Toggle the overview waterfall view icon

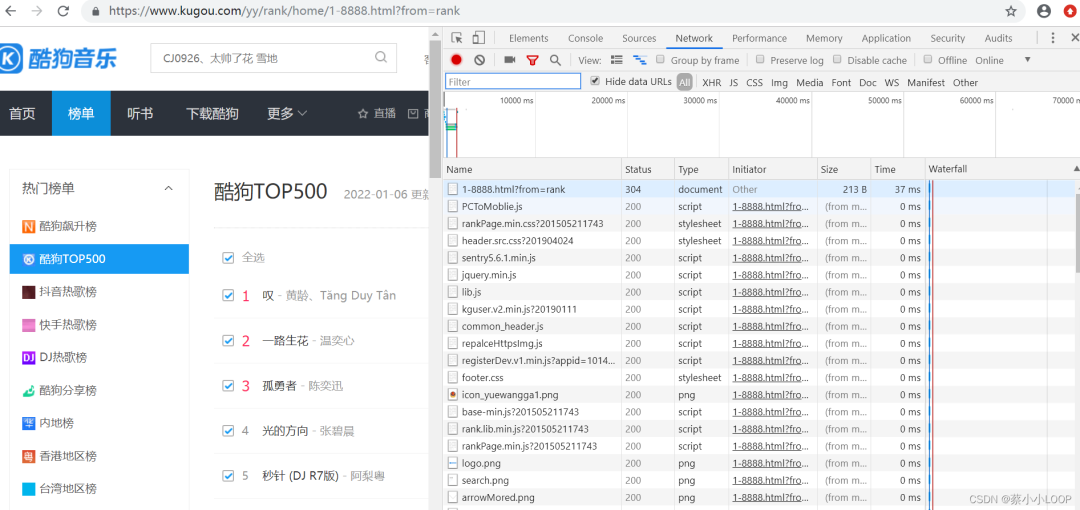[x=640, y=60]
